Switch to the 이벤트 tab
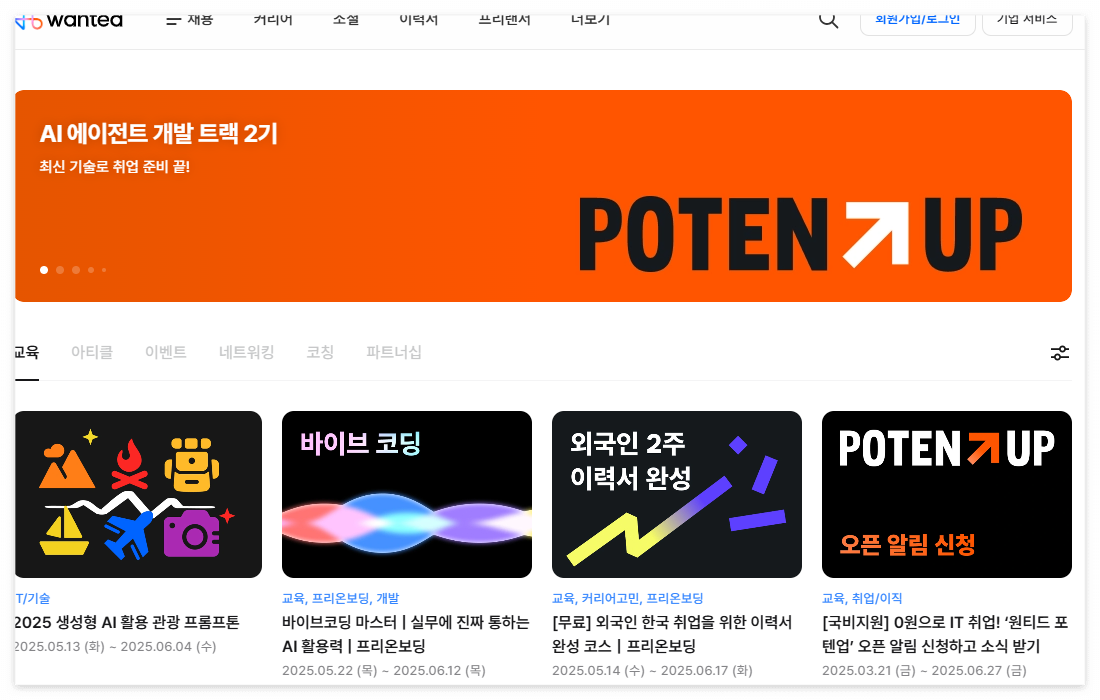 [166, 352]
